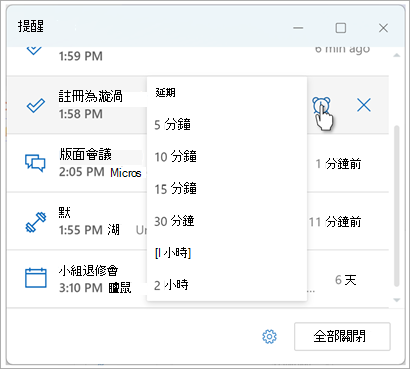The image size is (410, 369).
Task: Click the snooze alarm clock icon
Action: coord(321,106)
